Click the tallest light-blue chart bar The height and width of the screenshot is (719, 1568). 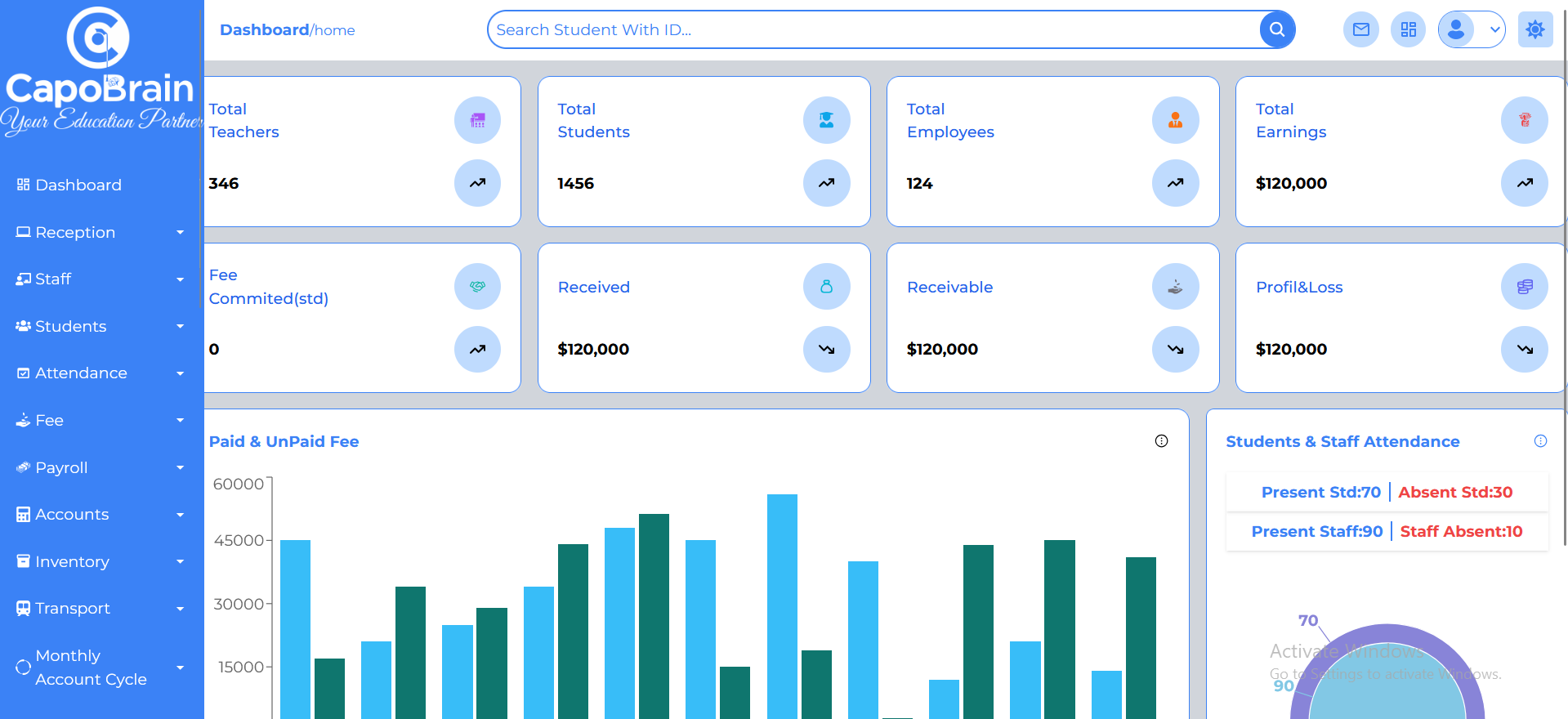[782, 606]
